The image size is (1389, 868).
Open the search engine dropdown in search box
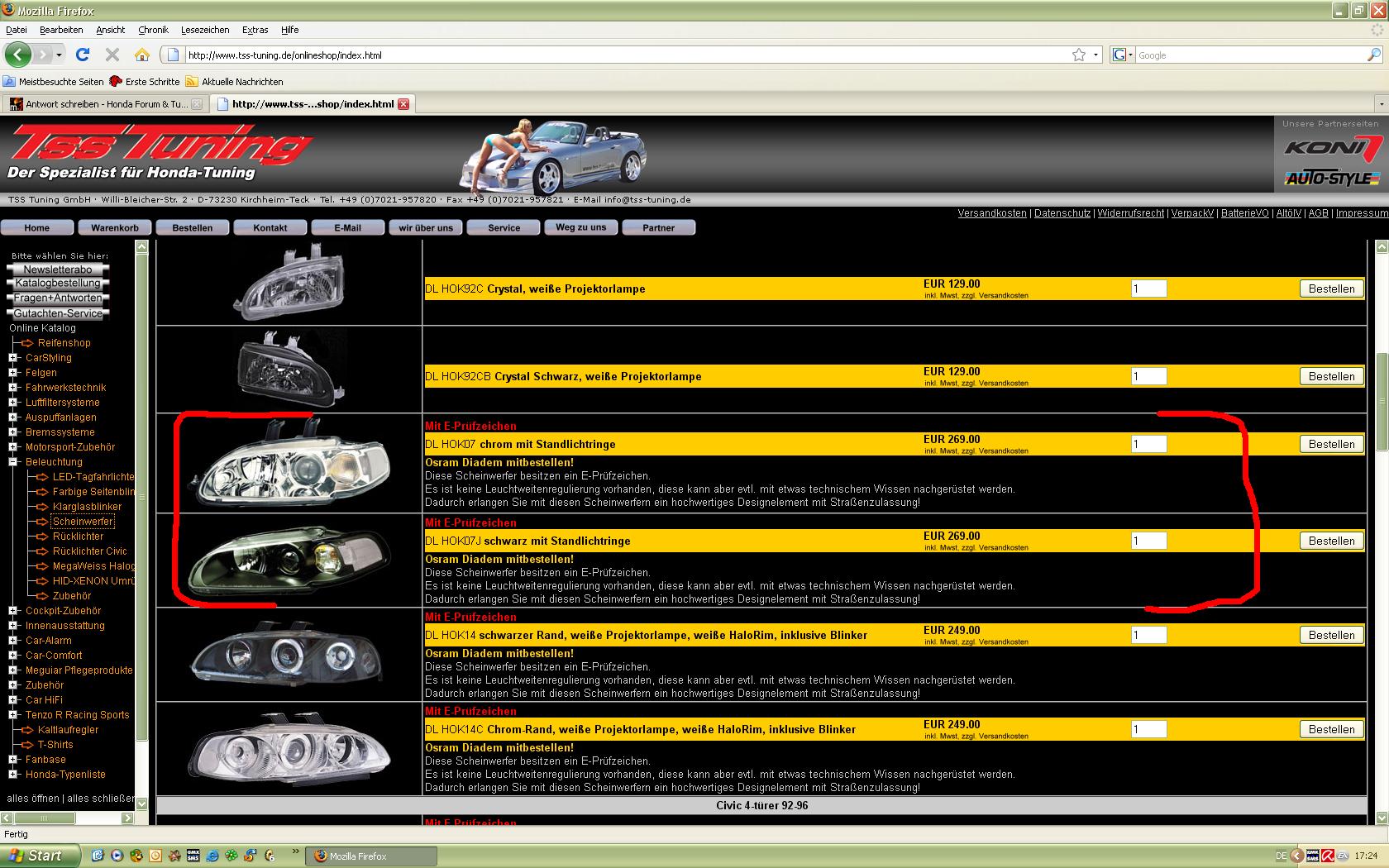[1123, 55]
